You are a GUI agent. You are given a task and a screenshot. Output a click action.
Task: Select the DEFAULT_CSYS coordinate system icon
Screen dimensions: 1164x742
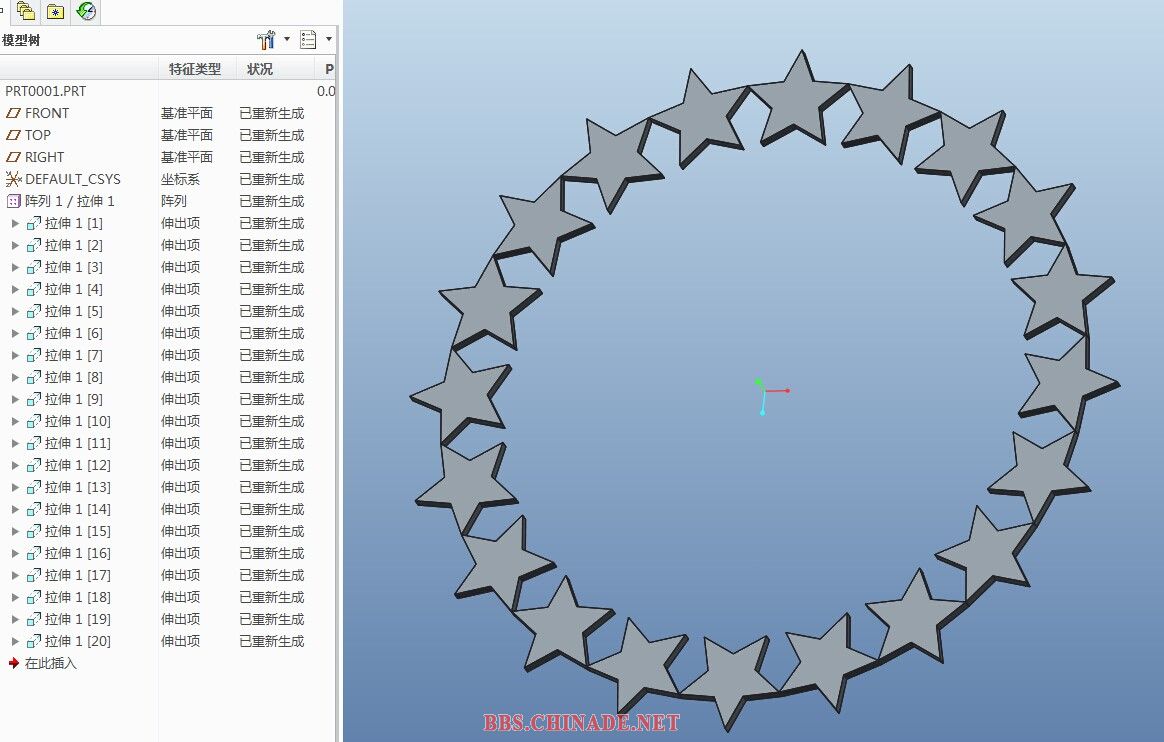13,179
